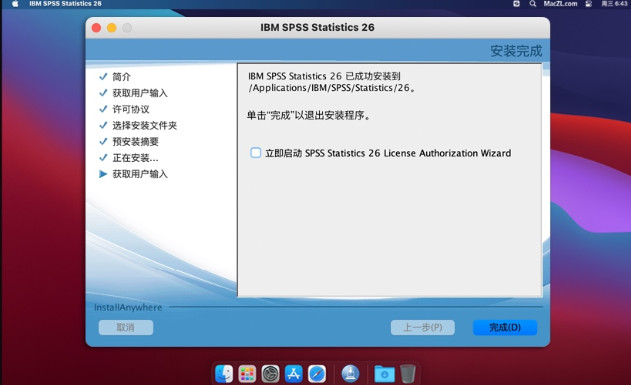Screen dimensions: 631x385
Task: Open System Preferences from the Dock
Action: (270, 374)
